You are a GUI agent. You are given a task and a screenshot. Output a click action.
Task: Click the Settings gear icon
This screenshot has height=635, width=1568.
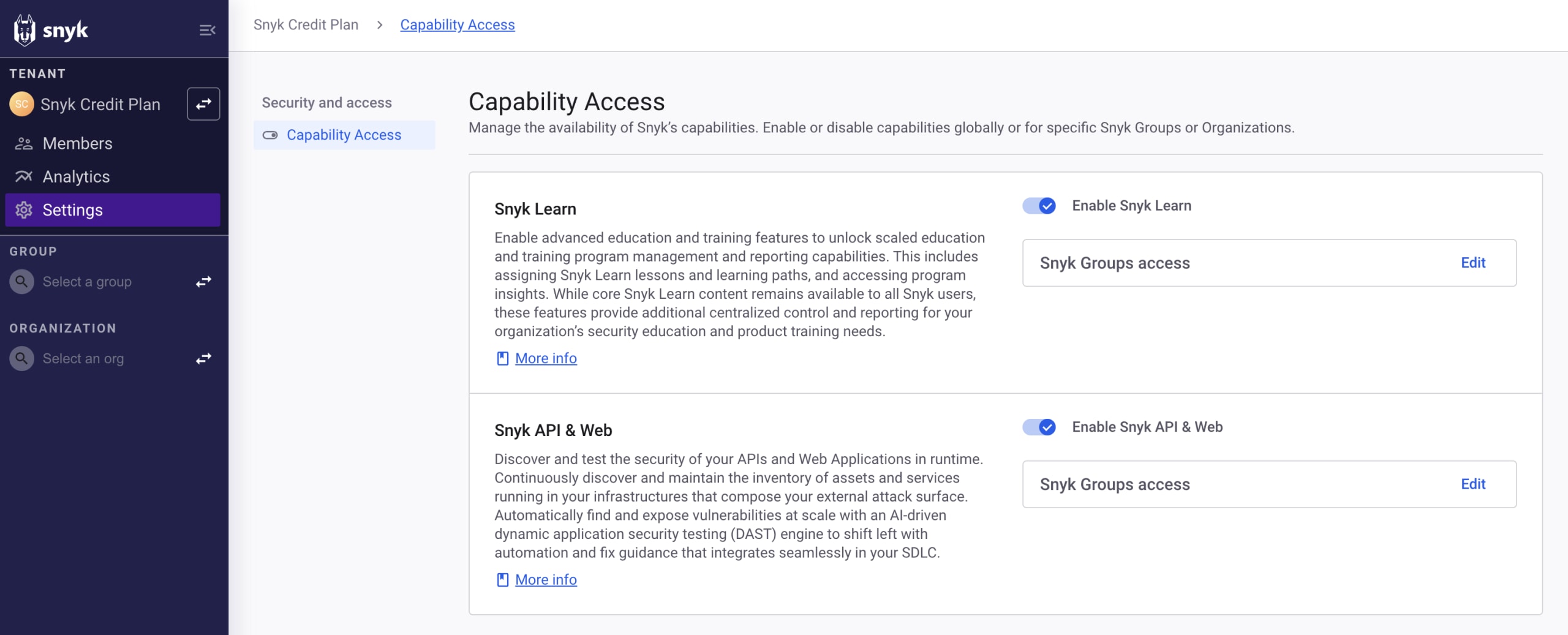coord(24,210)
